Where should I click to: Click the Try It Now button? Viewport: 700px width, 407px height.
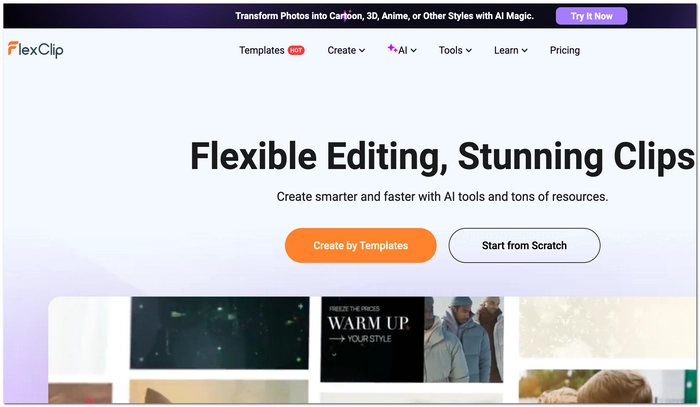pos(592,16)
